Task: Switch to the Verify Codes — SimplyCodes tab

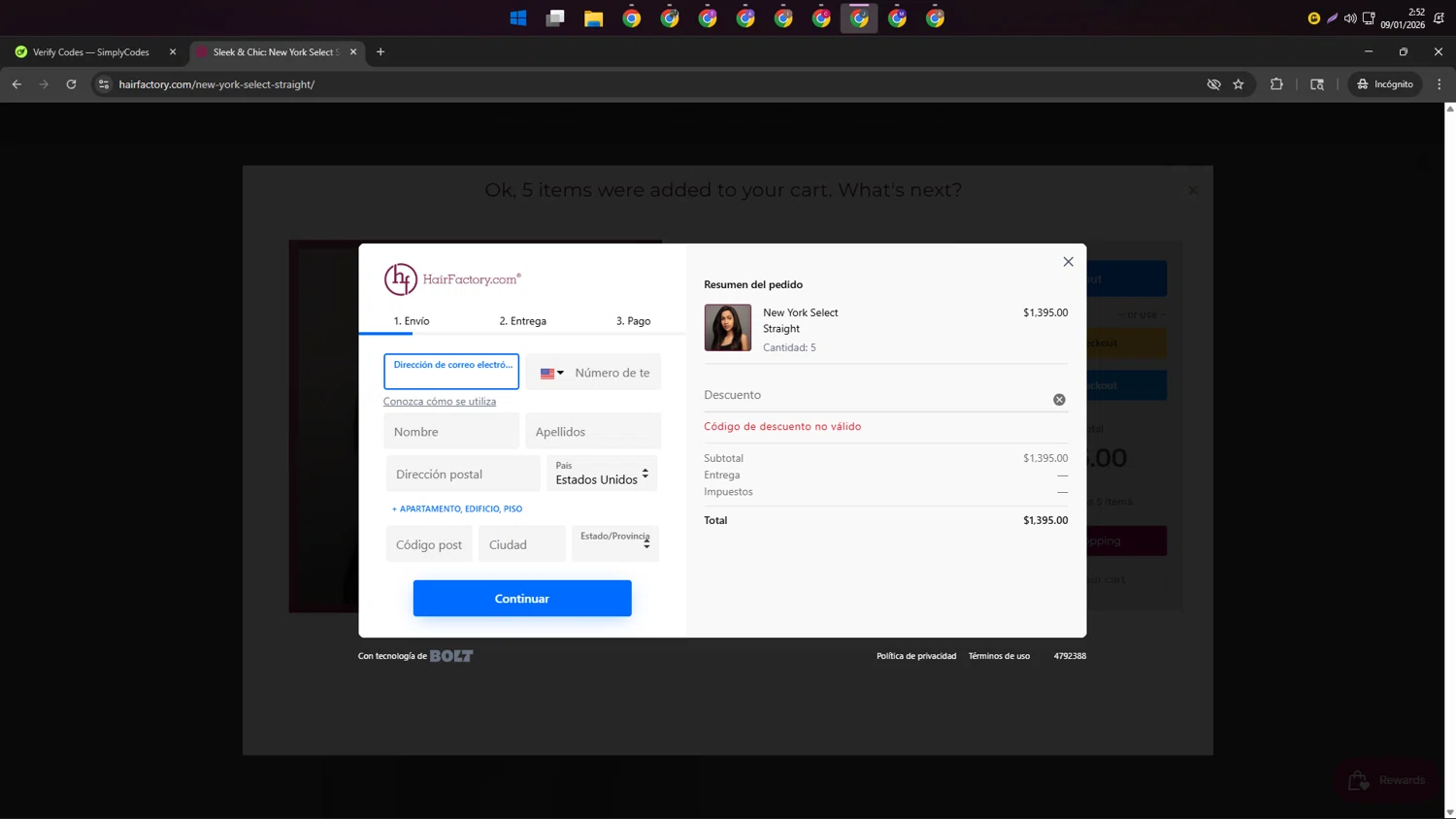Action: click(90, 52)
